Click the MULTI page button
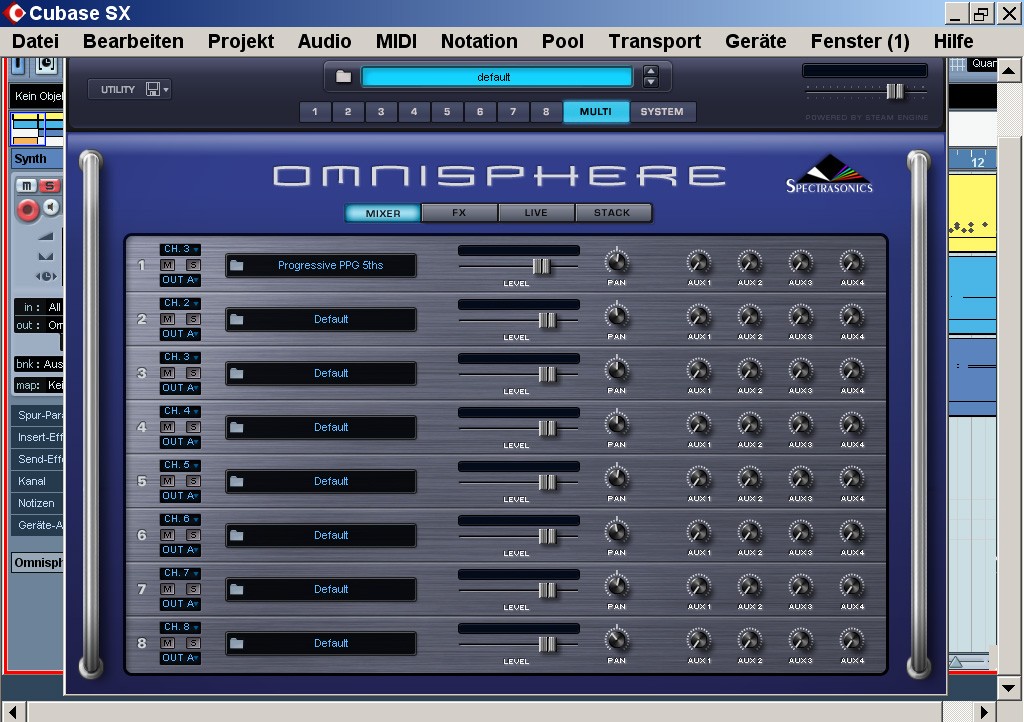The height and width of the screenshot is (722, 1024). 596,112
